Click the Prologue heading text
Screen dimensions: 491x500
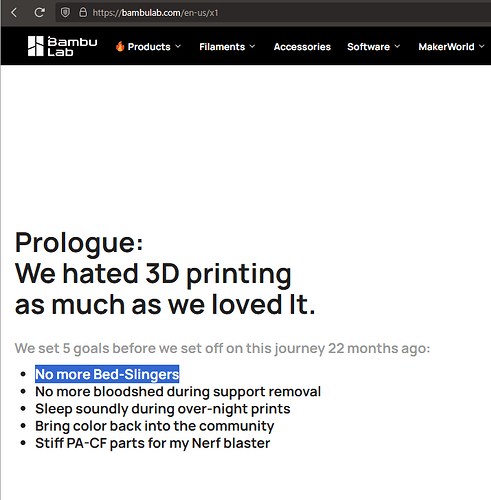79,243
